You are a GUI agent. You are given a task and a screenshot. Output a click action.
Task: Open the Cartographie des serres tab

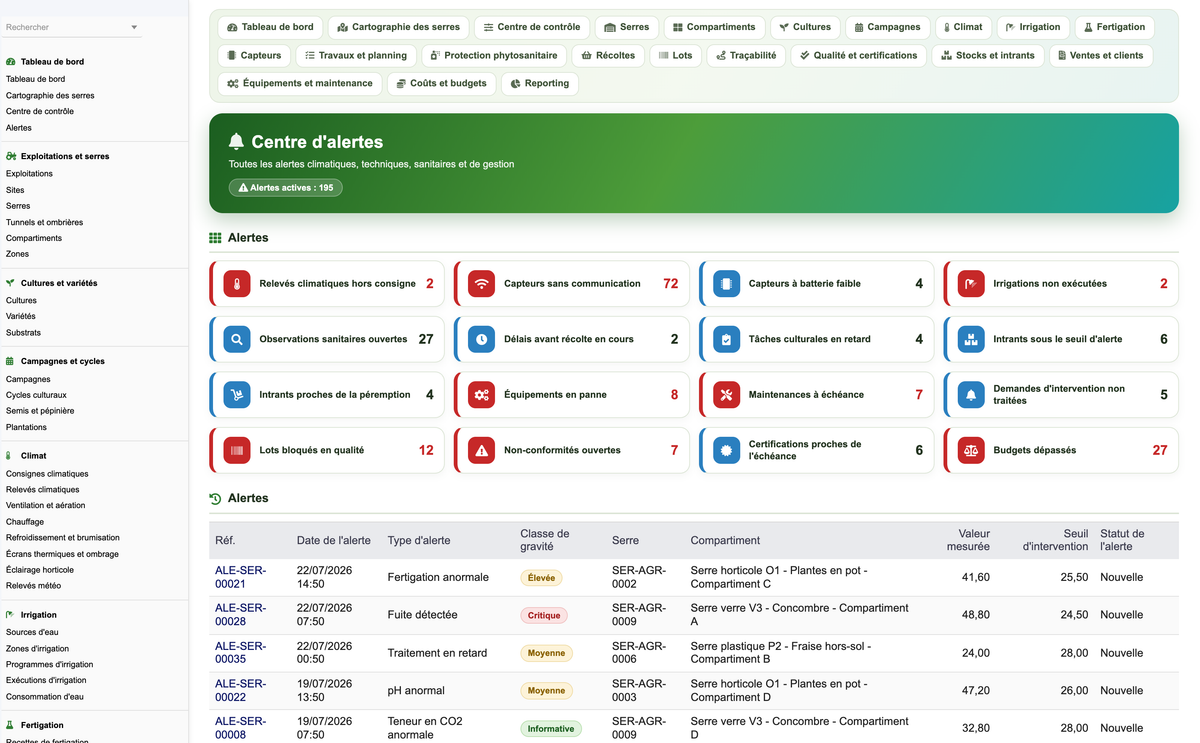[398, 27]
